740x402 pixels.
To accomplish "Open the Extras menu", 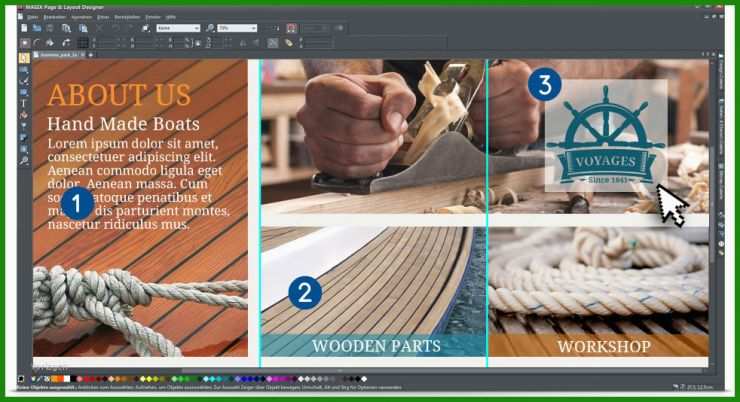I will click(x=103, y=17).
